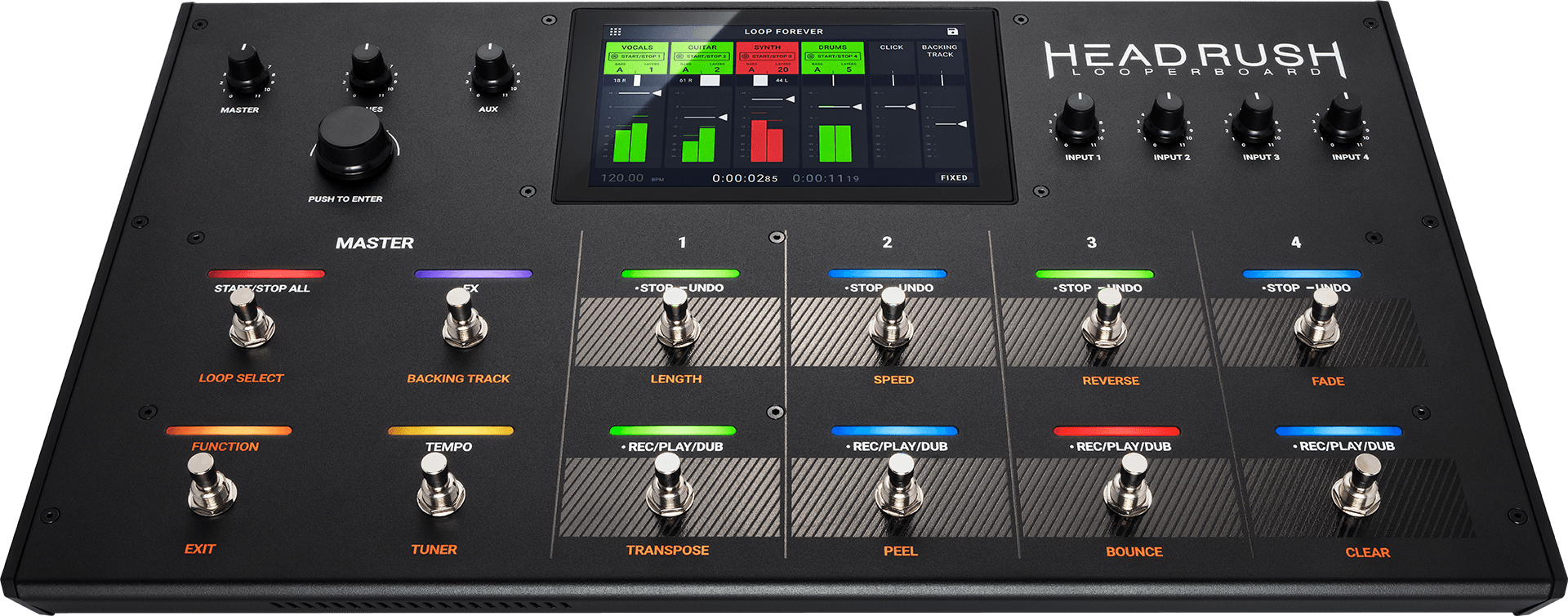The image size is (1568, 616).
Task: Hit track 4 STOP/UNDO footswitch
Action: pyautogui.click(x=1318, y=319)
